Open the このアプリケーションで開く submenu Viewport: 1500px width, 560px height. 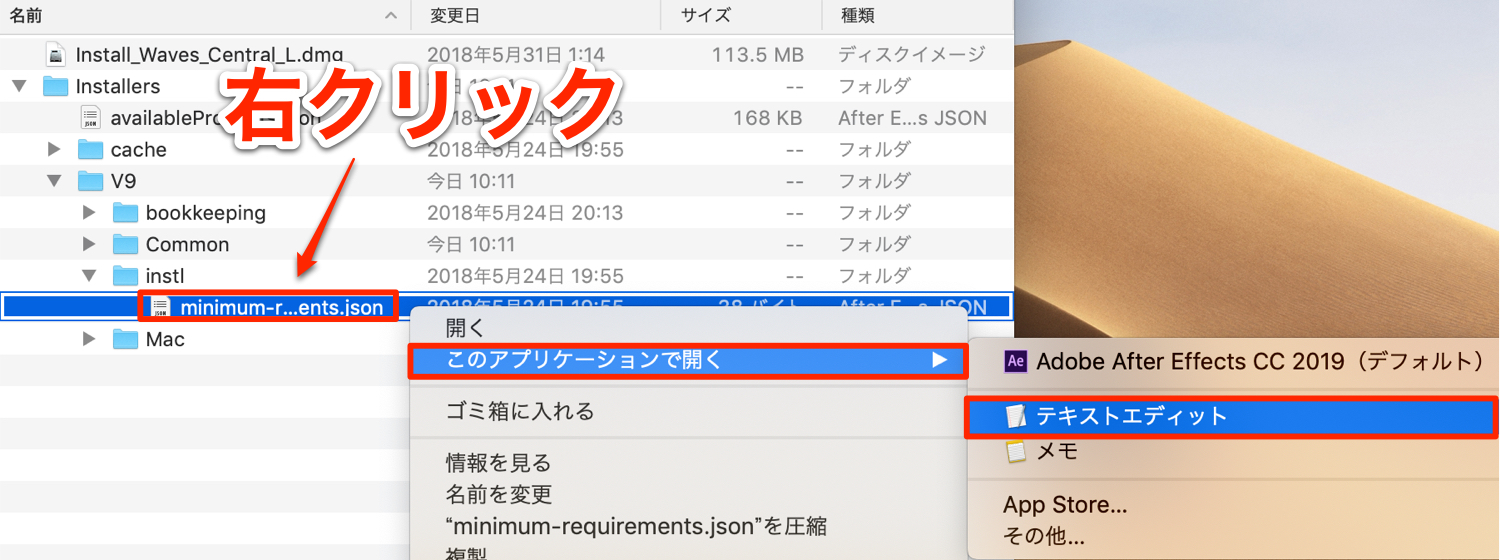(x=689, y=360)
